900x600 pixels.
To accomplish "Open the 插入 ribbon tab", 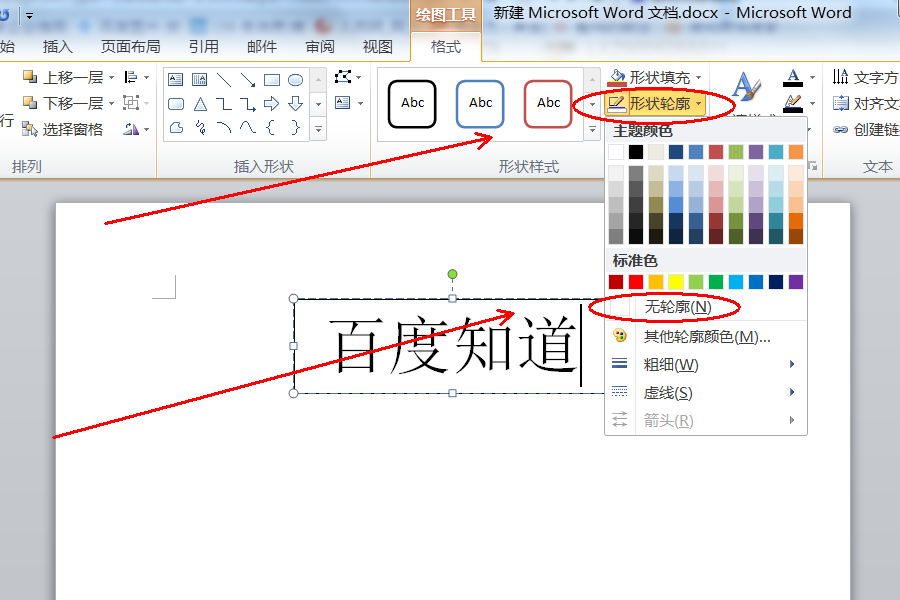I will point(57,47).
